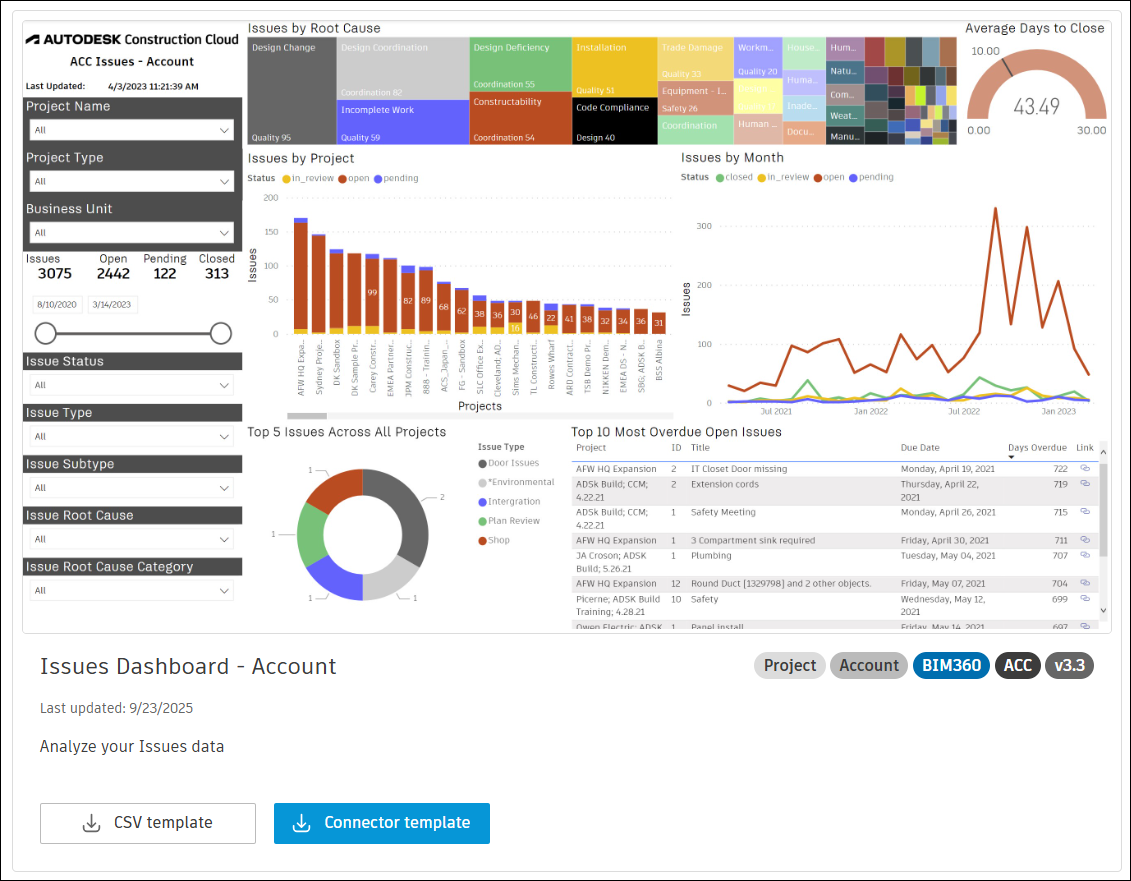Click the Project column header
Image resolution: width=1131 pixels, height=881 pixels.
click(x=591, y=448)
